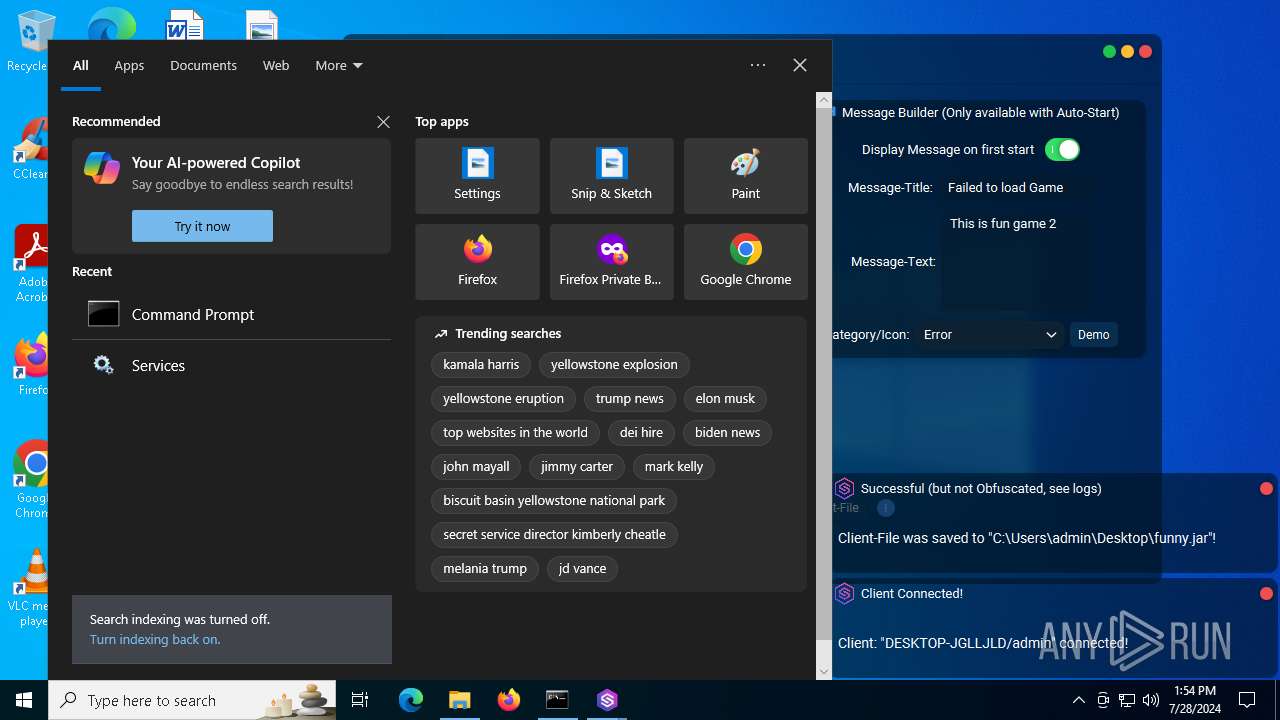Select the All search tab
Image resolution: width=1280 pixels, height=720 pixels.
click(x=81, y=65)
